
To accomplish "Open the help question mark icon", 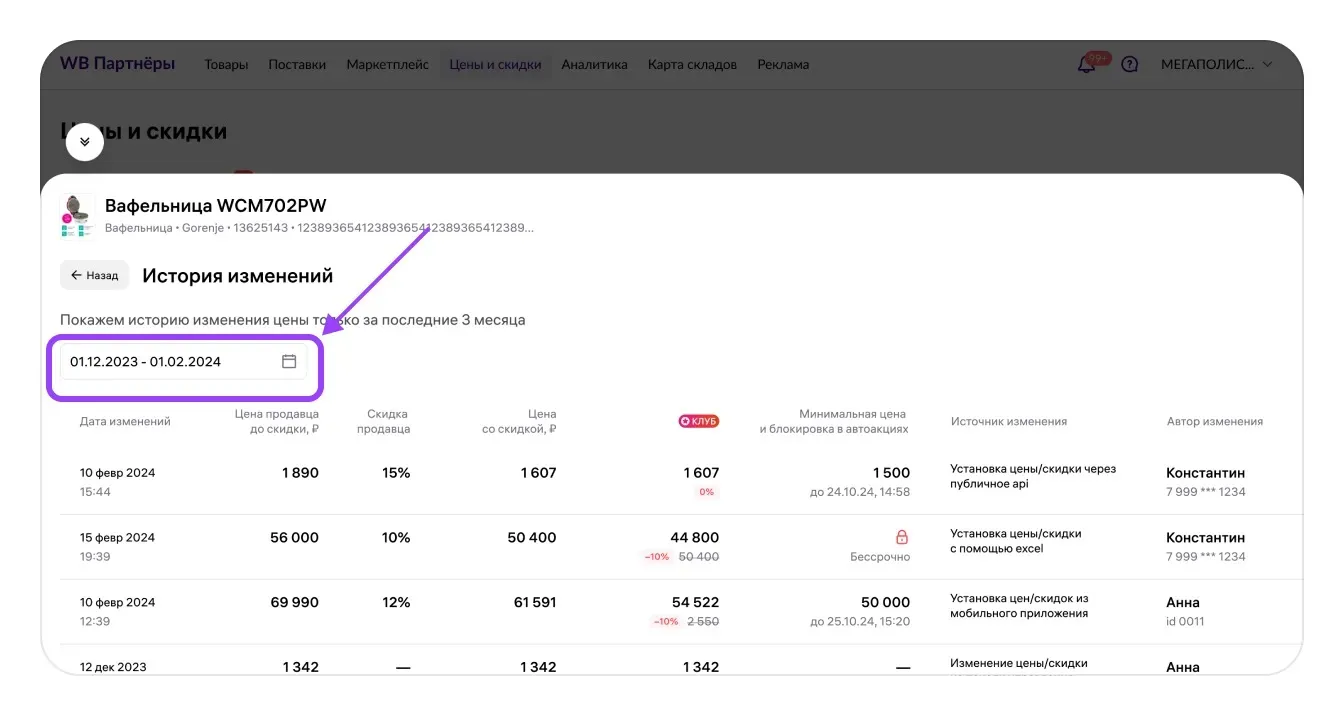I will [1130, 65].
